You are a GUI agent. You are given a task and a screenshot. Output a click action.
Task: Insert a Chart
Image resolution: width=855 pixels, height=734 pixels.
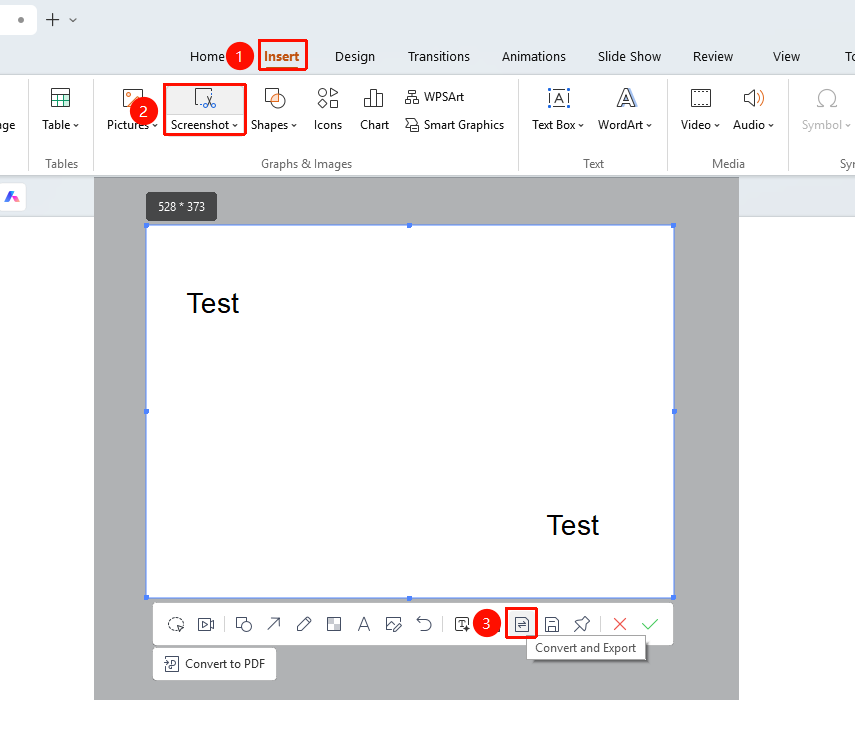(375, 109)
